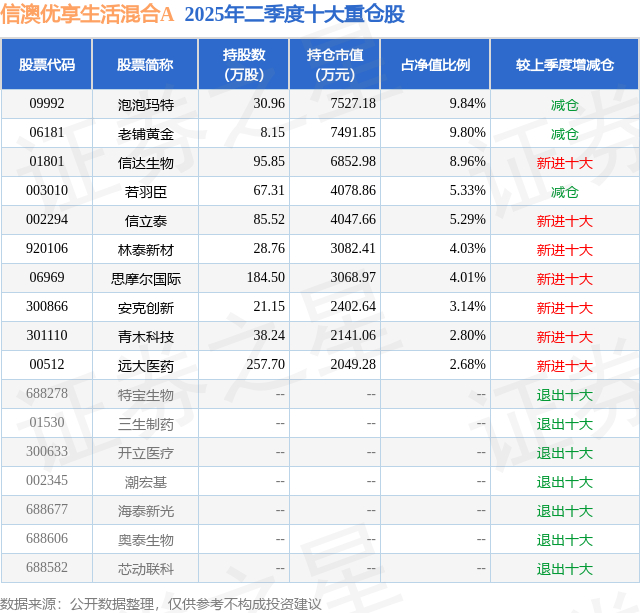Select stock name 思摩尔国际
Viewport: 640px width, 613px height.
click(x=146, y=279)
